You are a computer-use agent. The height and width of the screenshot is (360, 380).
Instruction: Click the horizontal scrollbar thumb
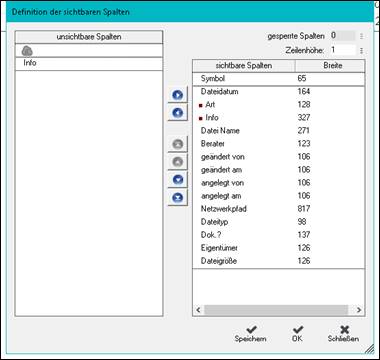276,310
